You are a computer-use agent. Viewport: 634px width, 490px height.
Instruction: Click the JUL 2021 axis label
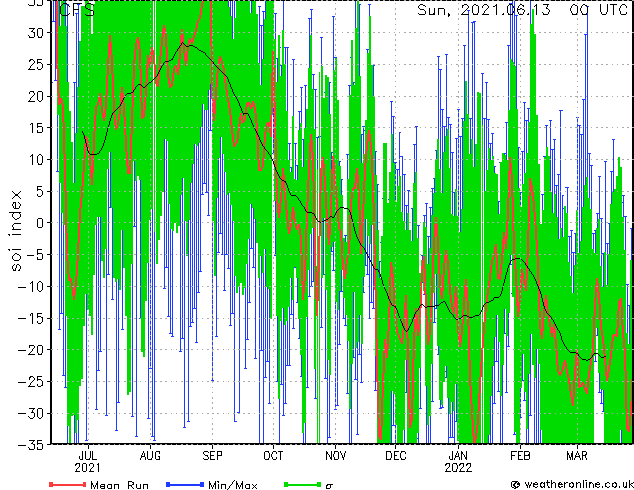tap(87, 462)
